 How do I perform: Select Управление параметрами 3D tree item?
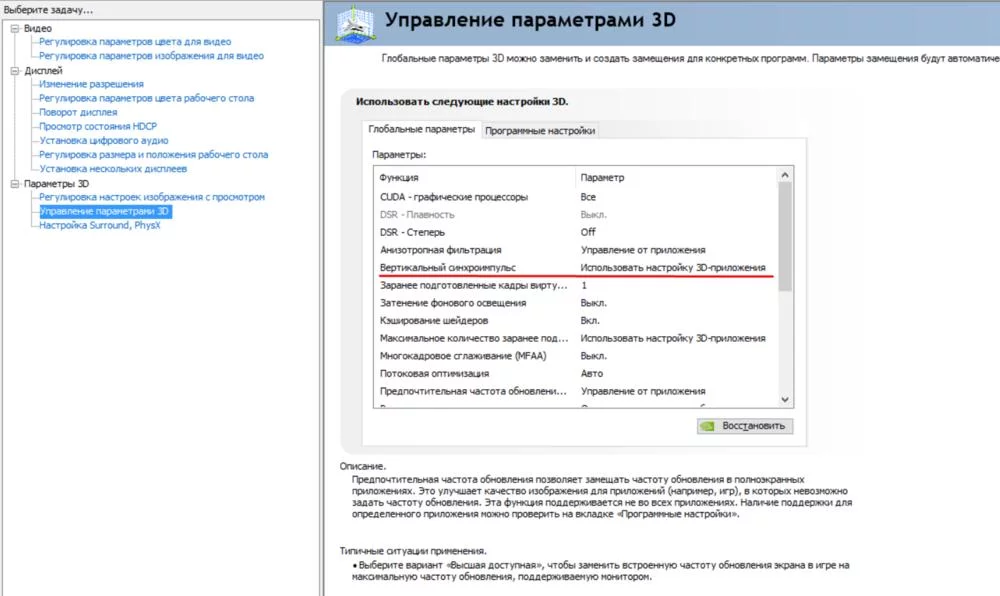pos(105,211)
